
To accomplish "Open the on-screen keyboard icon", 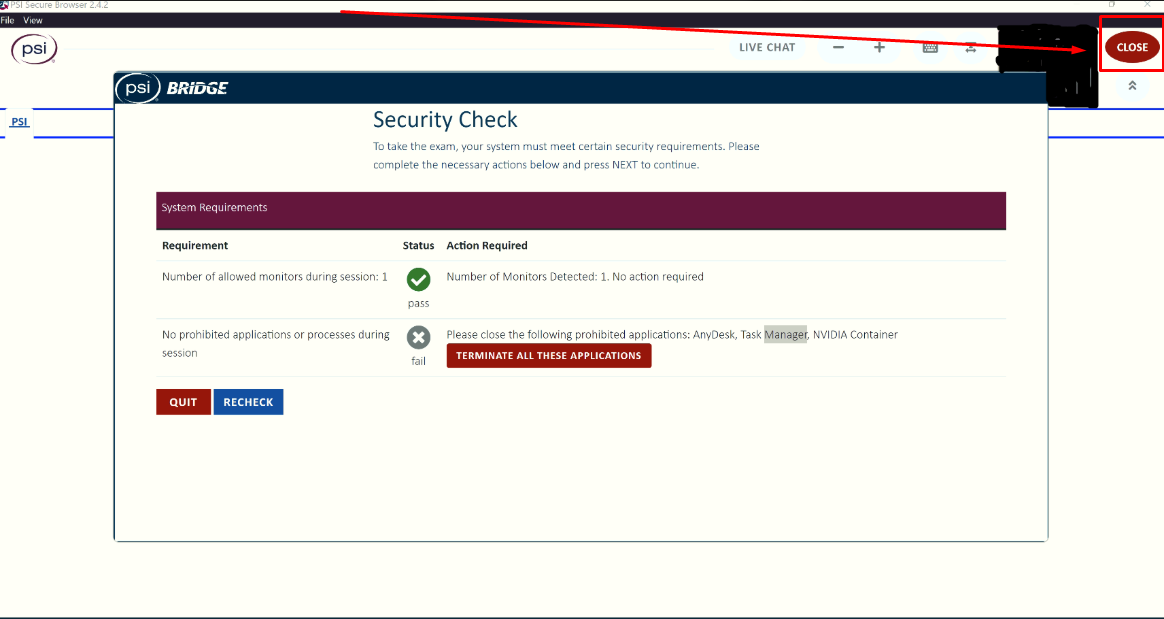I will tap(930, 48).
